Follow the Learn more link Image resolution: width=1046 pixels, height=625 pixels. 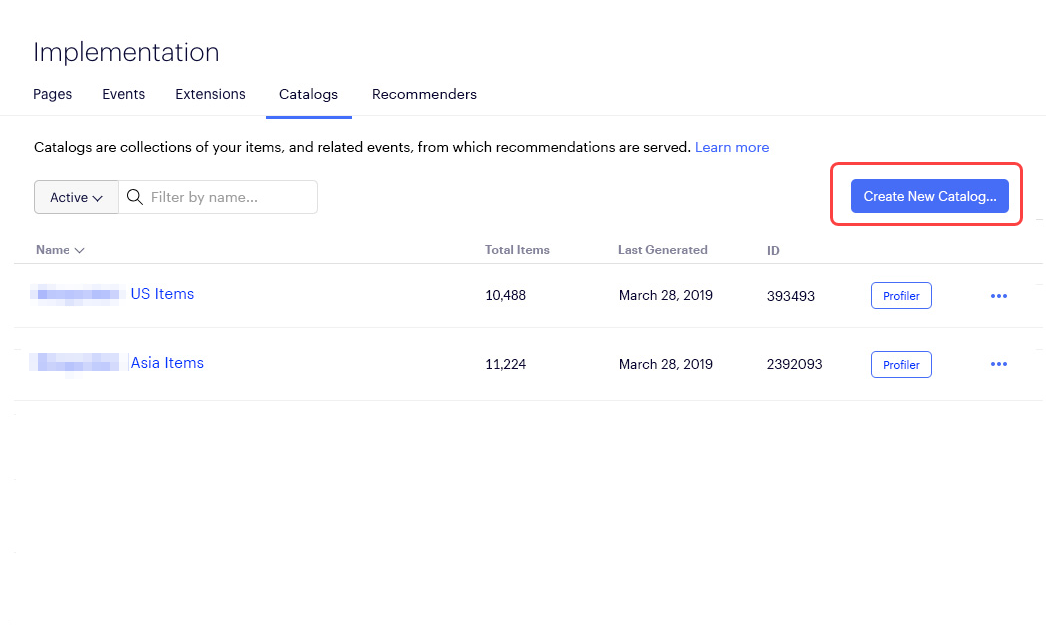[x=731, y=147]
